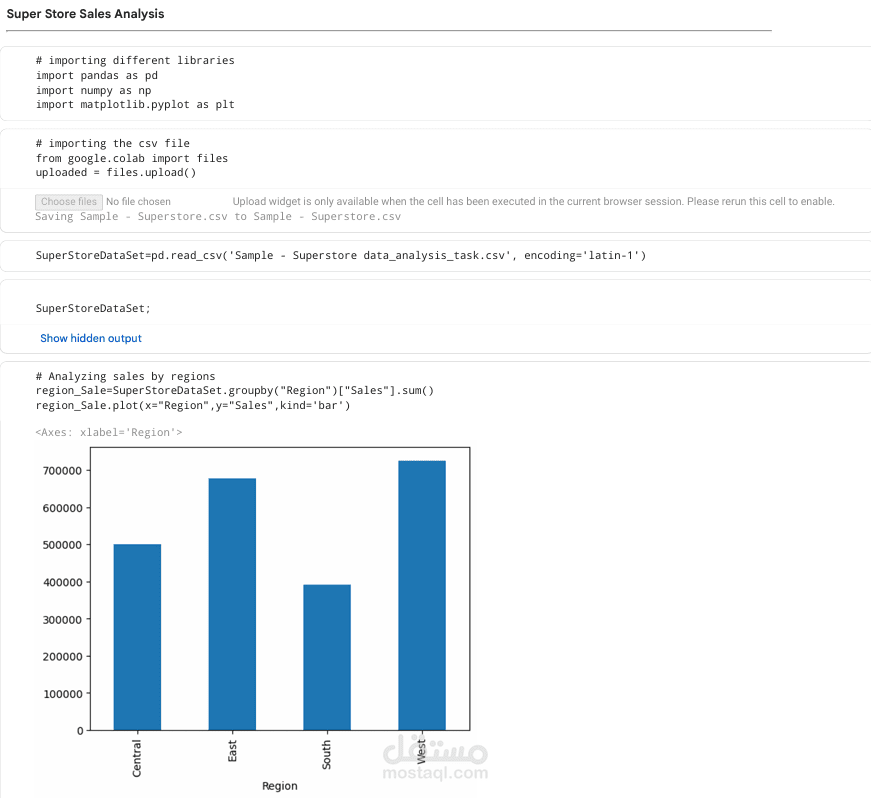Click the West bar in the chart
871x798 pixels.
422,595
